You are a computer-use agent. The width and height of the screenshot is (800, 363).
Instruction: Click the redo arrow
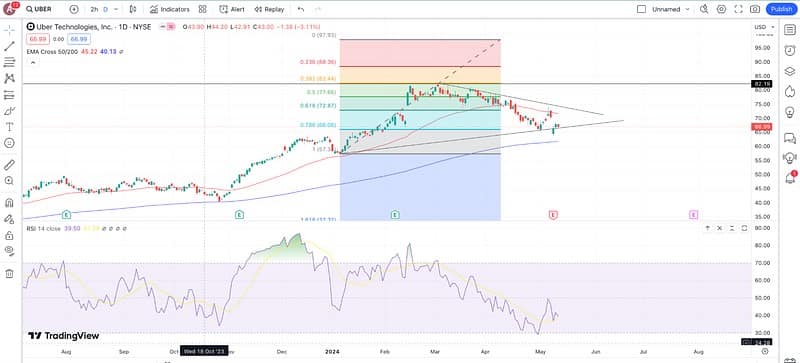pos(318,9)
